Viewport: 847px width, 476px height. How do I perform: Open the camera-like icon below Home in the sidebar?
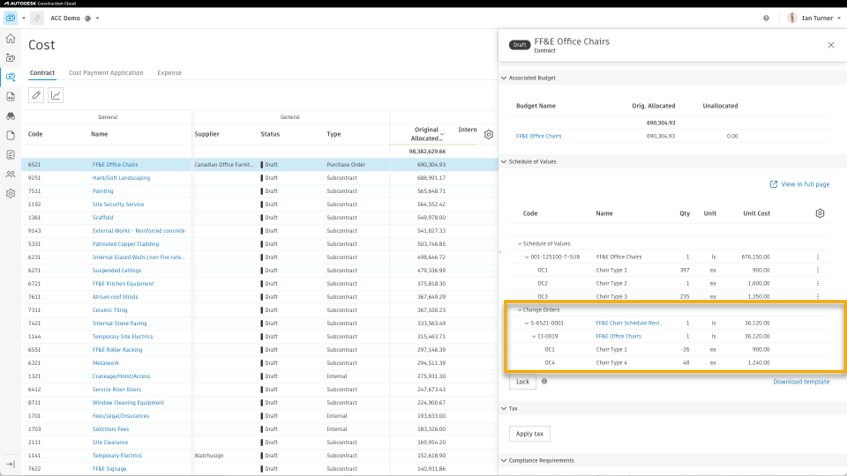[x=10, y=58]
